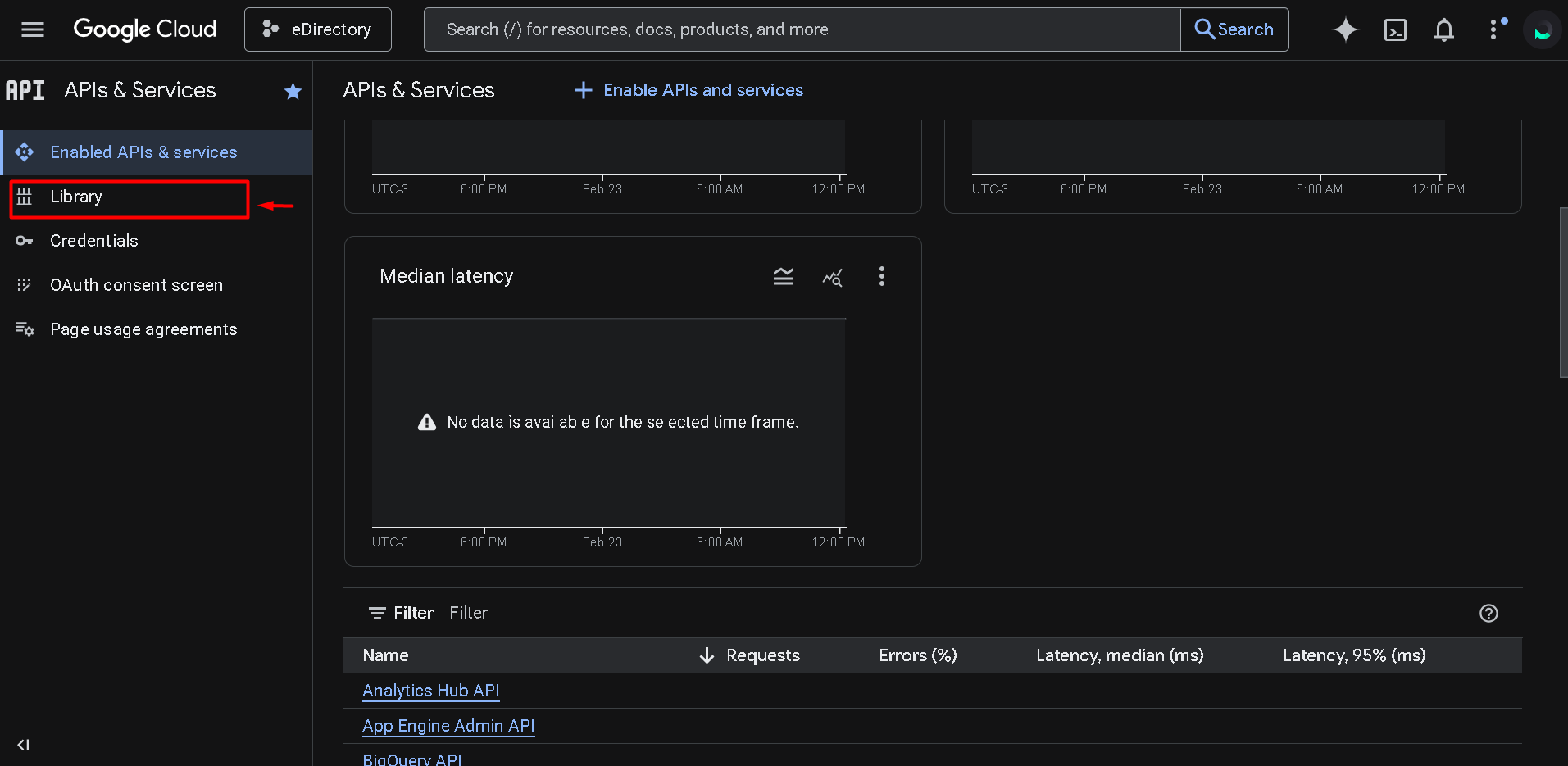Screen dimensions: 1568x766
Task: Open Median latency chart more options
Action: point(882,276)
